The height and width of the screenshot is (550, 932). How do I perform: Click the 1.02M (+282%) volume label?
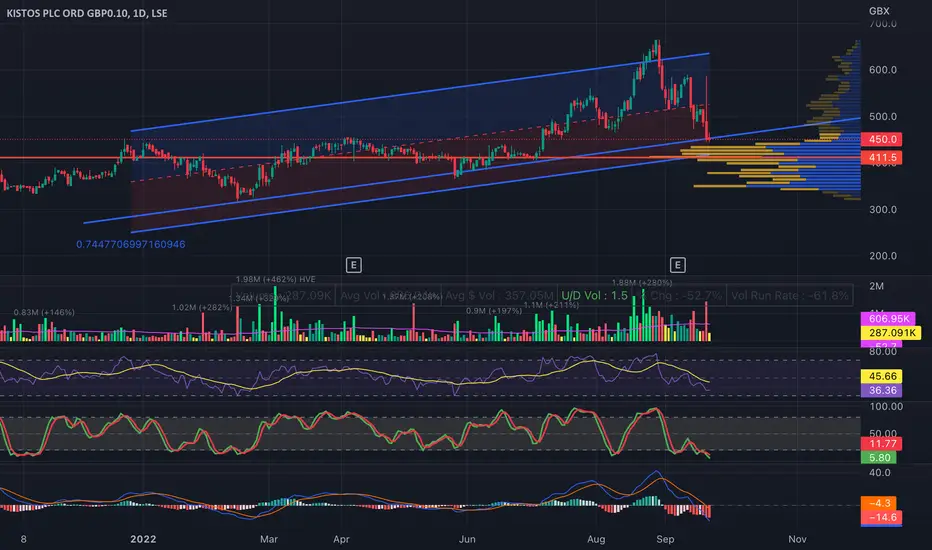pyautogui.click(x=202, y=307)
